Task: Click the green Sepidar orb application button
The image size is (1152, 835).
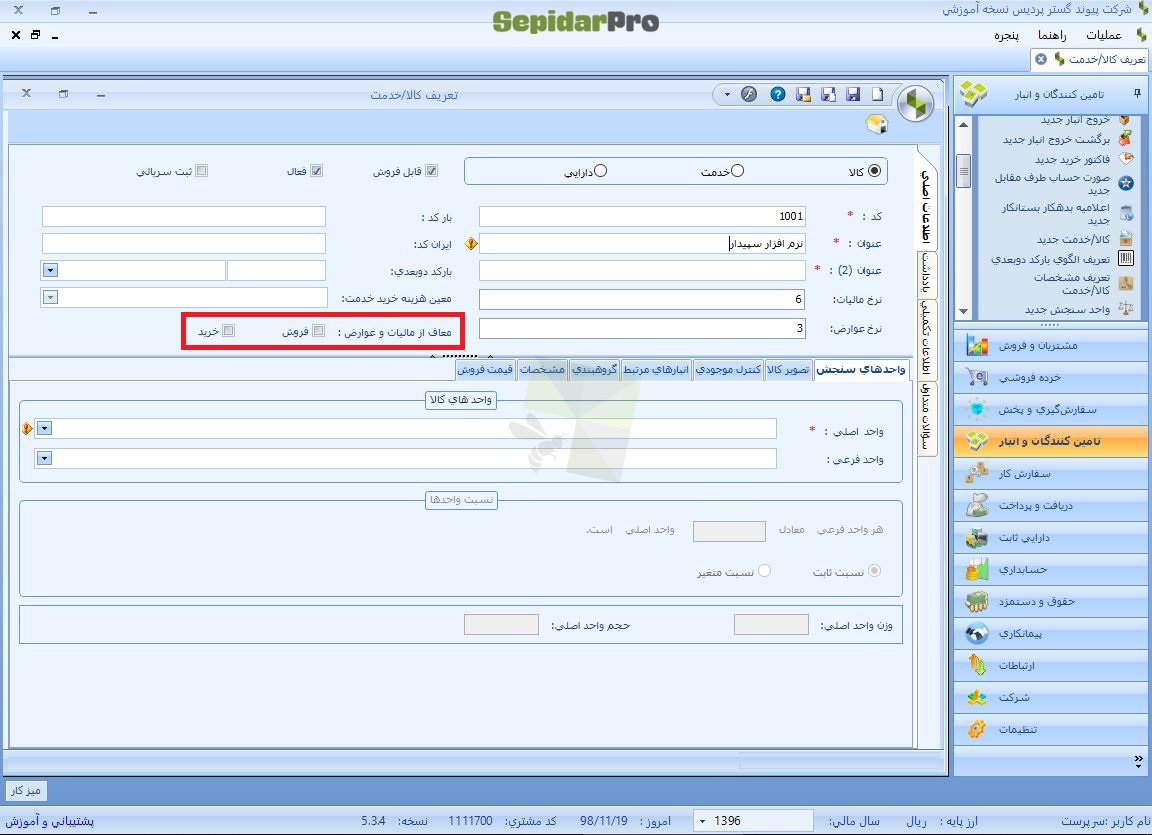Action: (915, 103)
